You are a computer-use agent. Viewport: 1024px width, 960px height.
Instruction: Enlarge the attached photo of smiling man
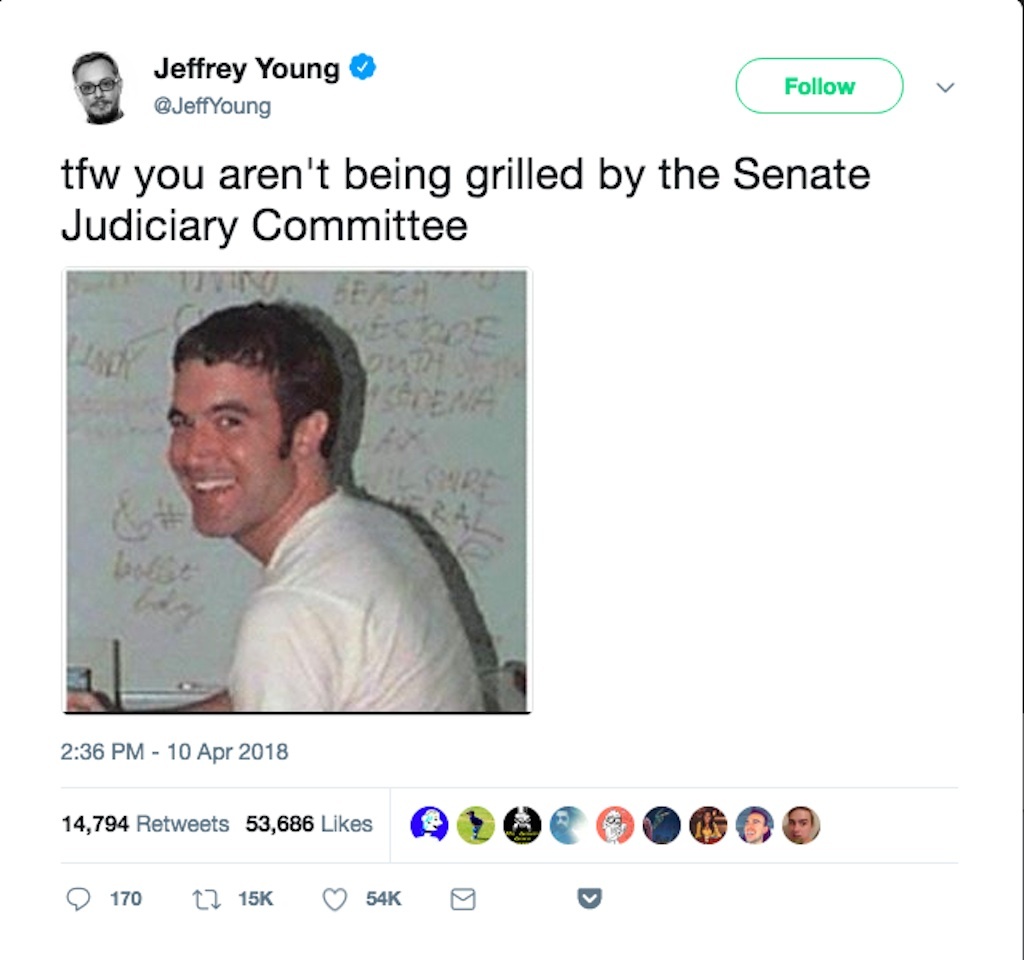tap(297, 491)
